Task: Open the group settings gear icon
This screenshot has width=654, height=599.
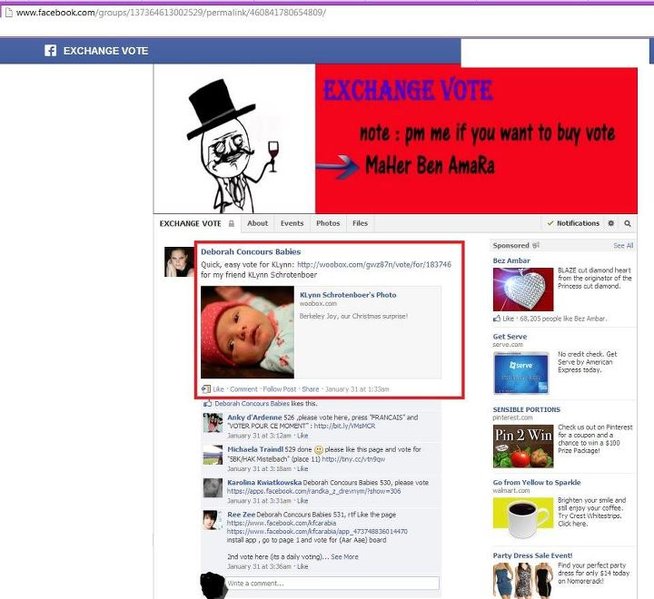Action: (611, 223)
